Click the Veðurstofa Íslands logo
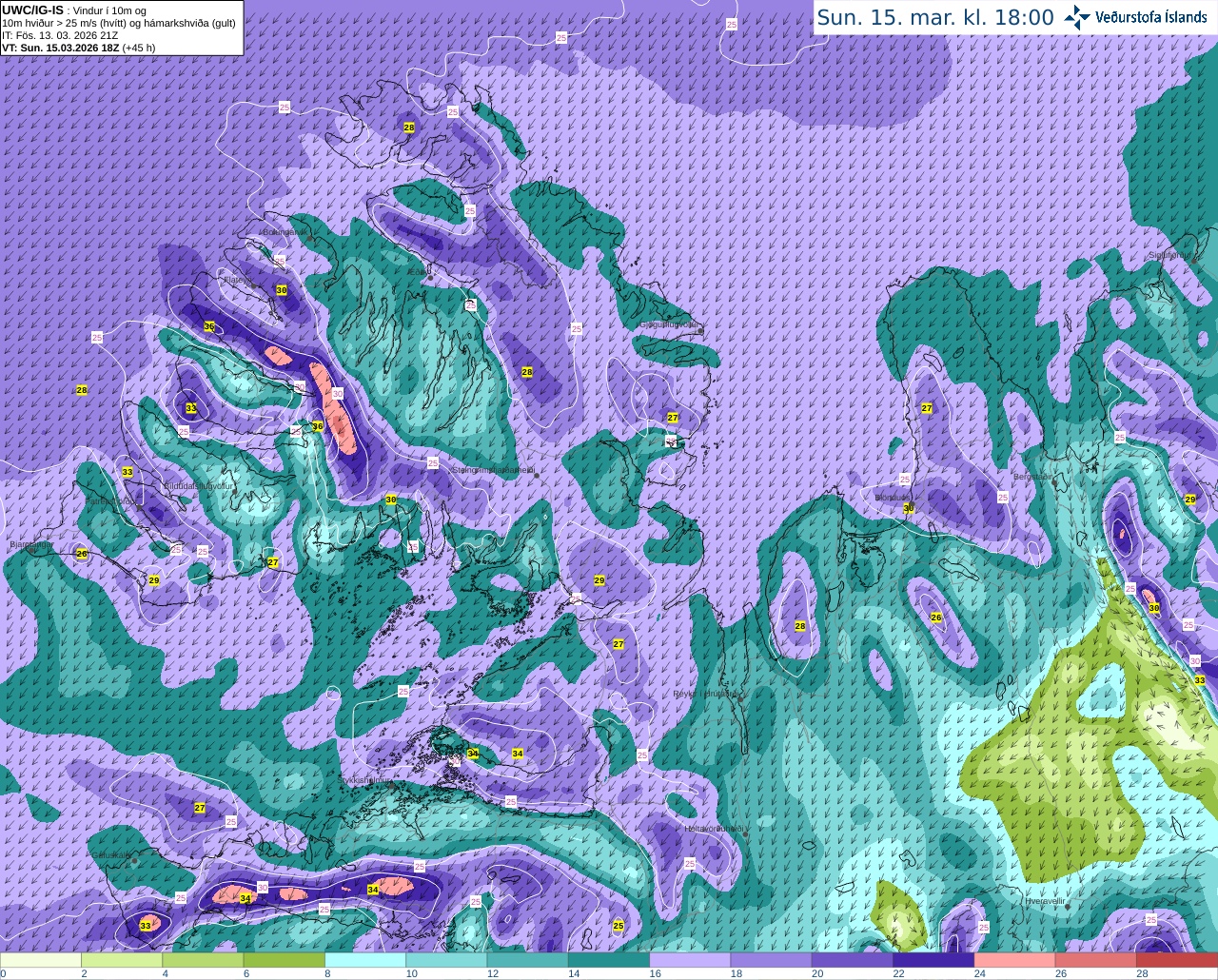The height and width of the screenshot is (980, 1218). click(1135, 17)
